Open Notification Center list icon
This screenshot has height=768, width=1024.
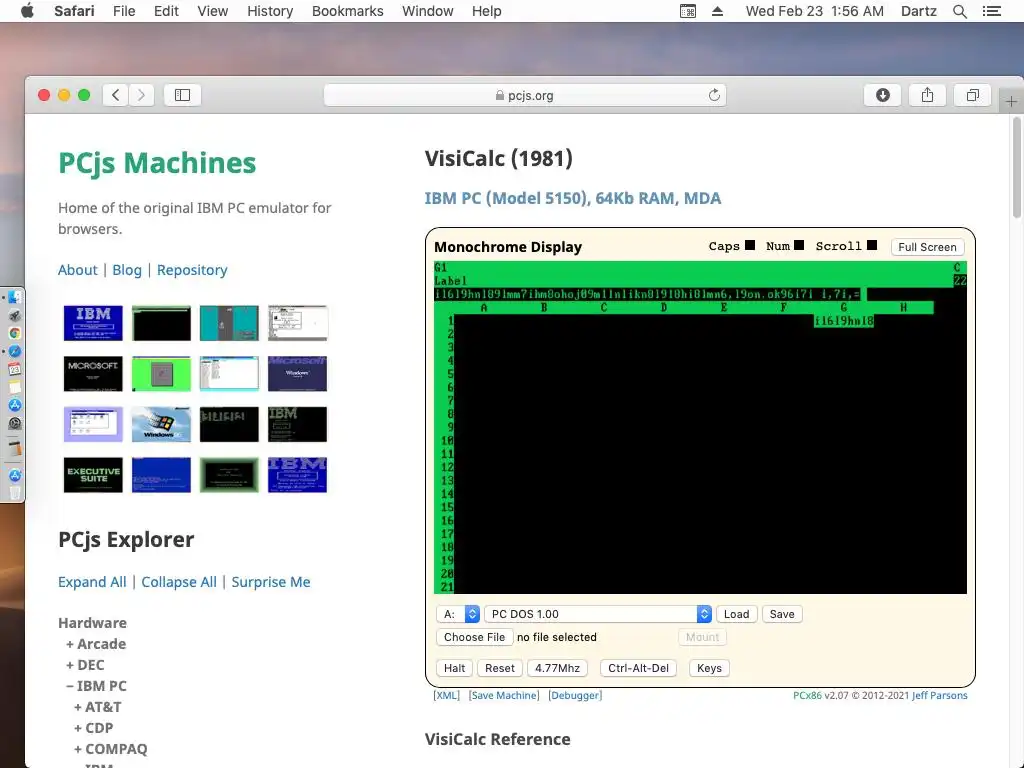(991, 11)
